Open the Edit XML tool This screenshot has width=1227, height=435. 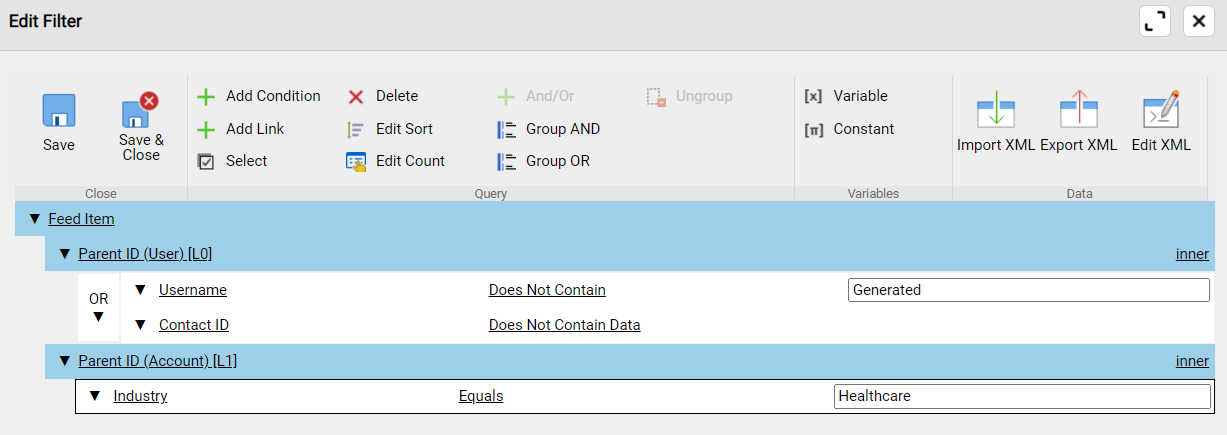1161,110
